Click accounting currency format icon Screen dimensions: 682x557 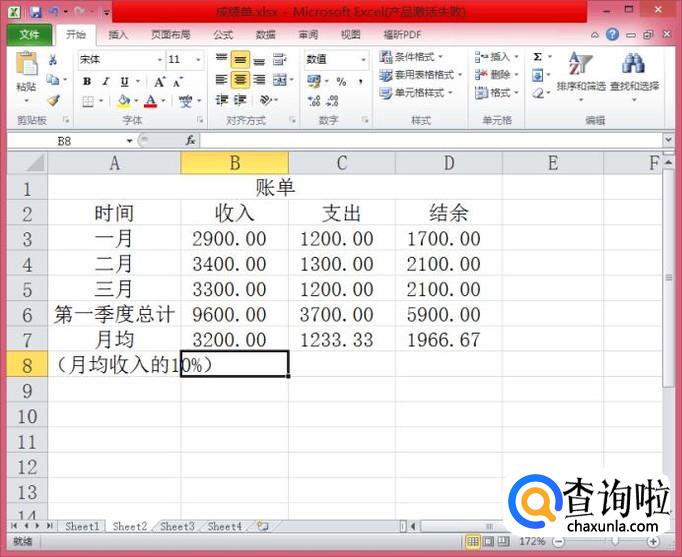[x=314, y=81]
